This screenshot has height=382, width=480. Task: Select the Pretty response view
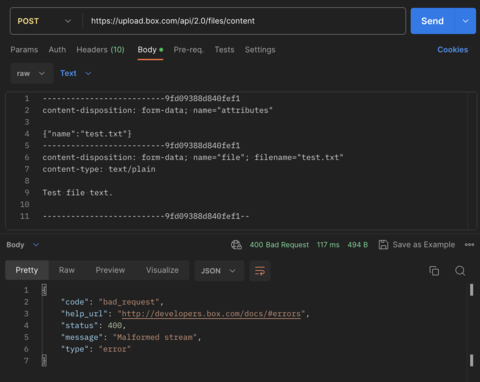[27, 270]
